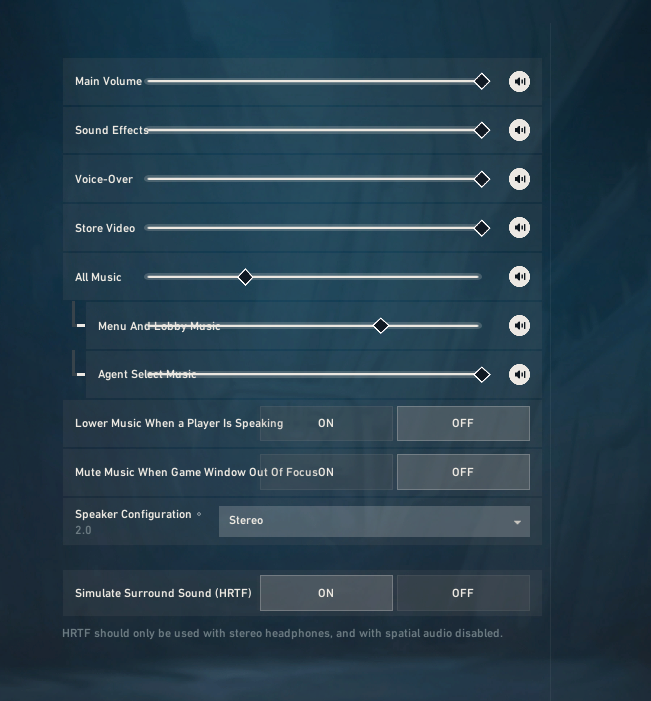Click the Agent Select Music slider handle
Image resolution: width=651 pixels, height=701 pixels.
pos(482,375)
